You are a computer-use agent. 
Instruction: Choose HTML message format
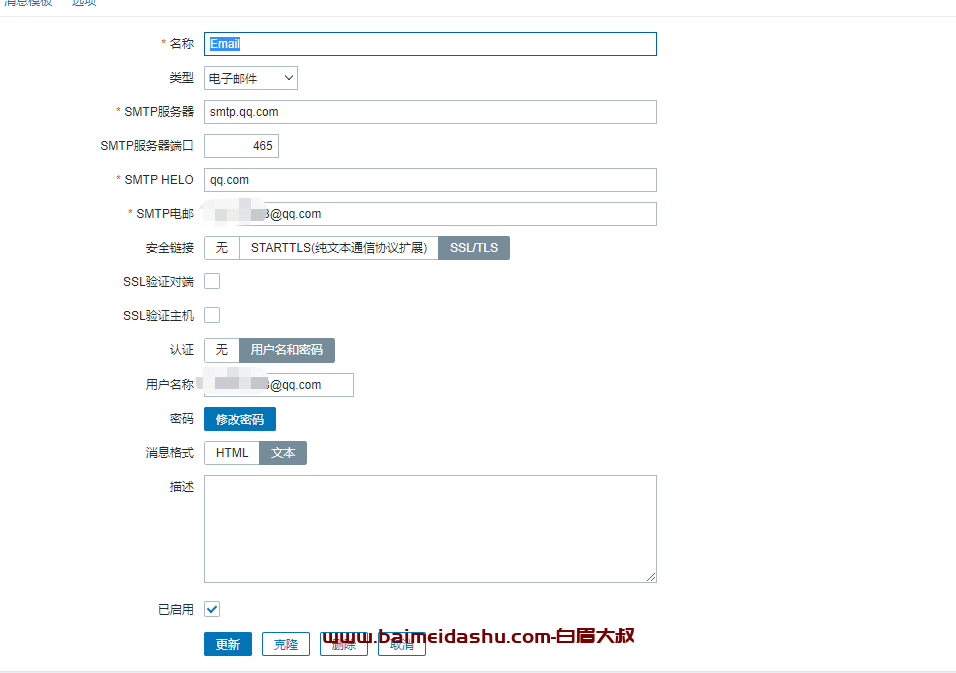pyautogui.click(x=232, y=453)
